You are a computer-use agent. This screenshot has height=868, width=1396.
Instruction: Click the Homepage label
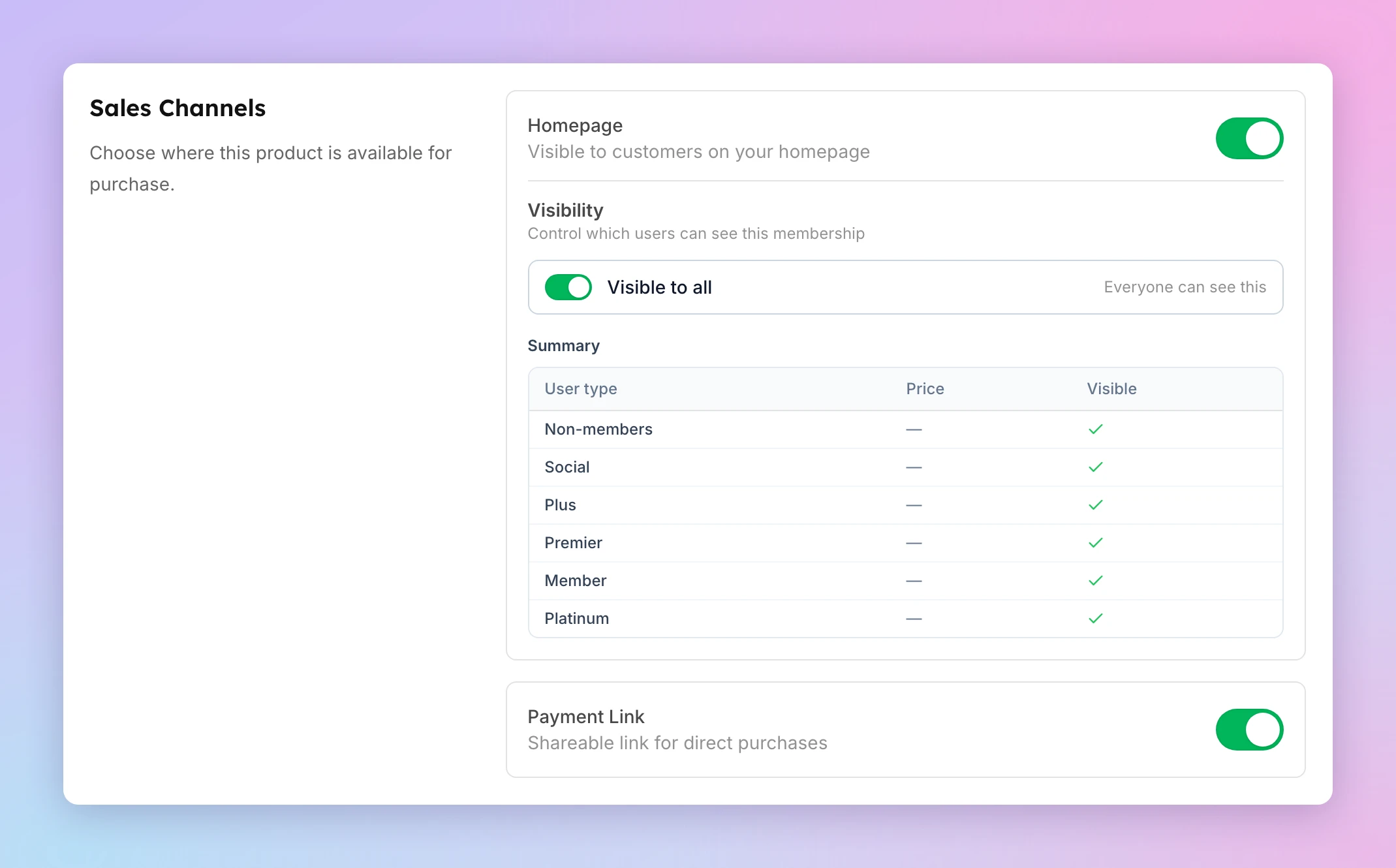click(575, 125)
